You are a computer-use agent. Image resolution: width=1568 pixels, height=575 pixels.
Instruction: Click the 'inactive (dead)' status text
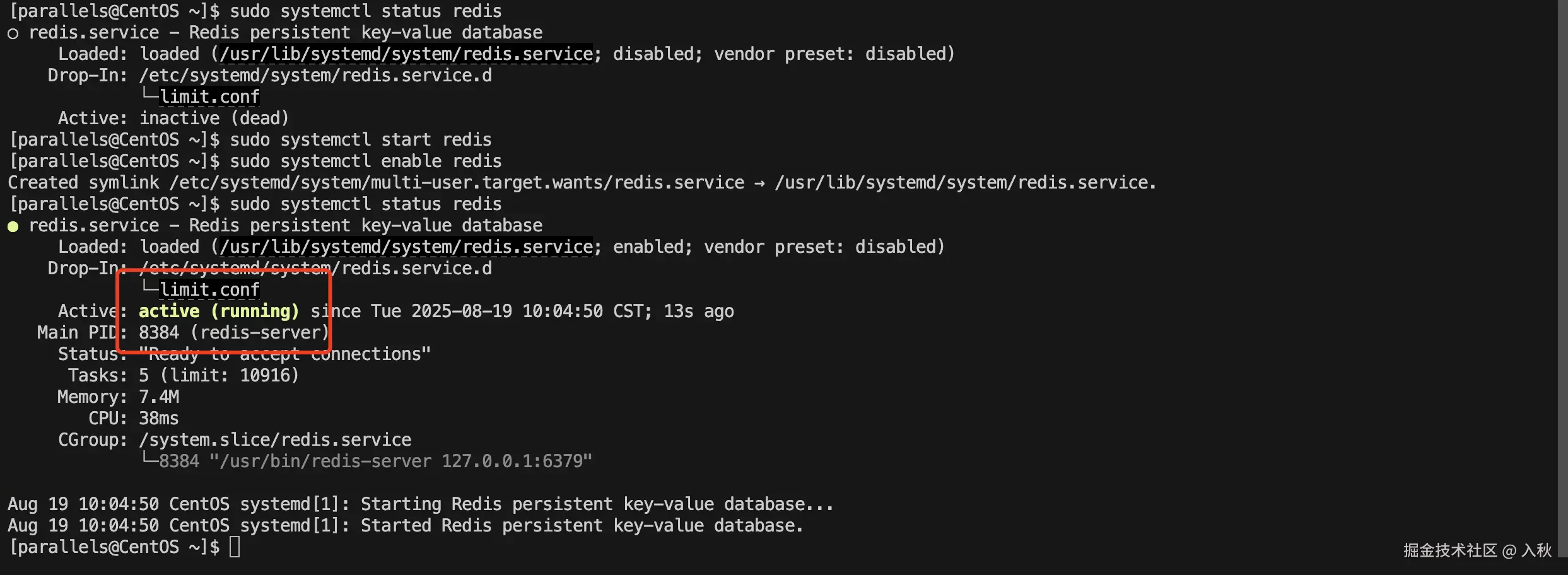[x=213, y=119]
